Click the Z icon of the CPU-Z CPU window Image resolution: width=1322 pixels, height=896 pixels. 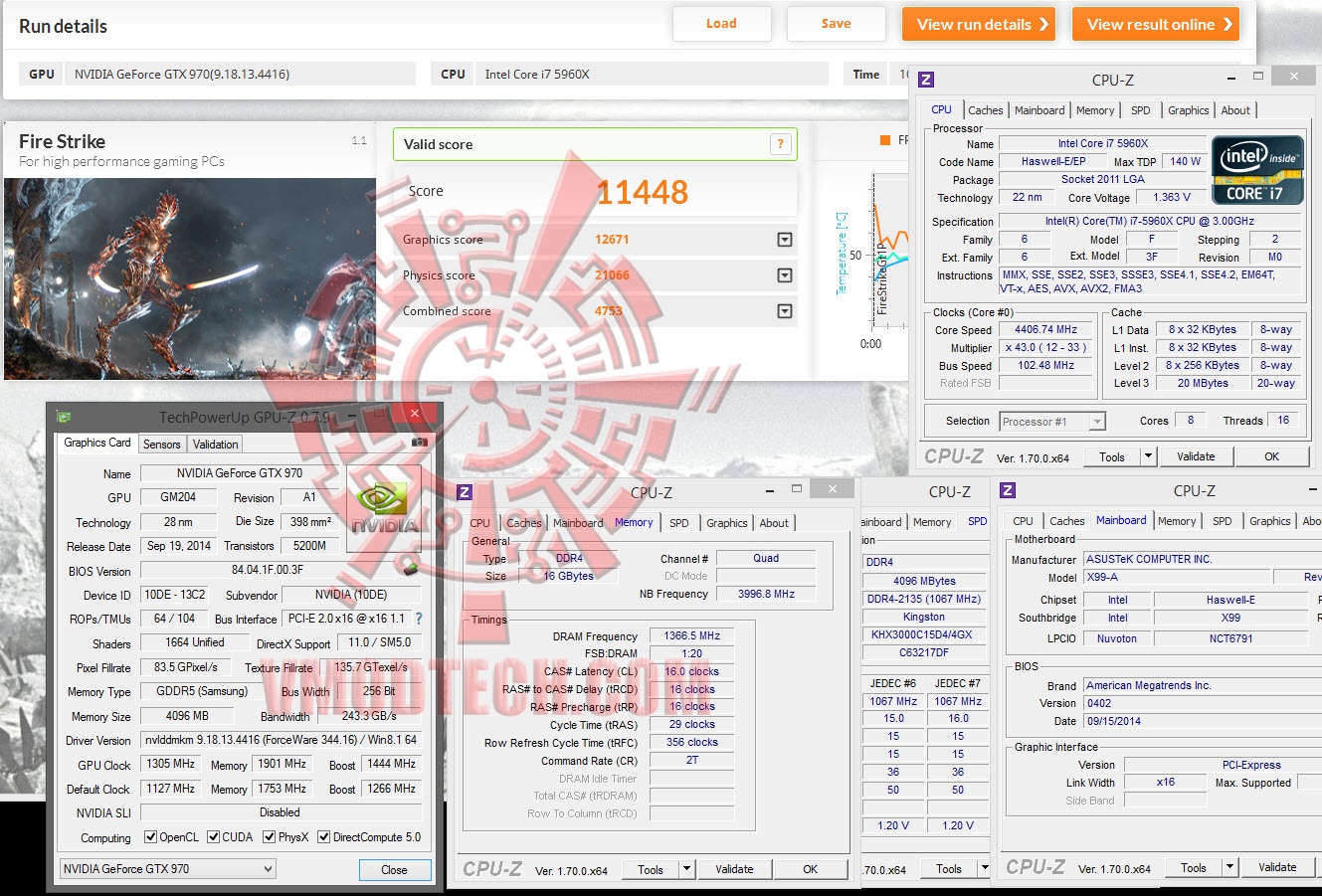926,80
